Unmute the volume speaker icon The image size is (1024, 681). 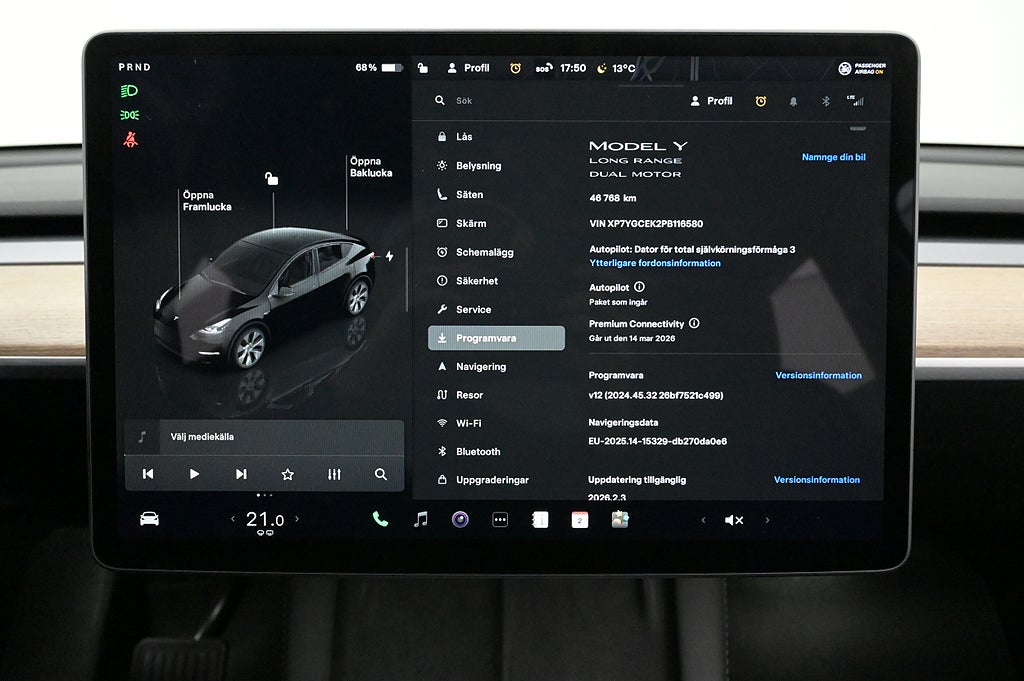734,520
